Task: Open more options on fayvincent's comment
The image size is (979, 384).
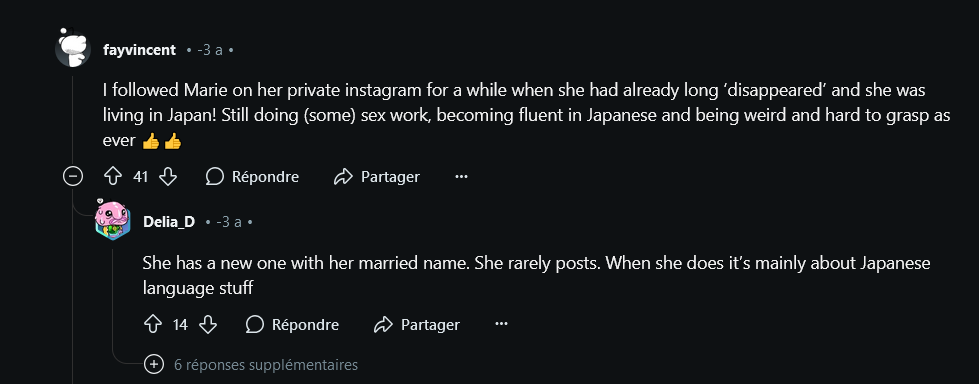Action: [x=461, y=177]
